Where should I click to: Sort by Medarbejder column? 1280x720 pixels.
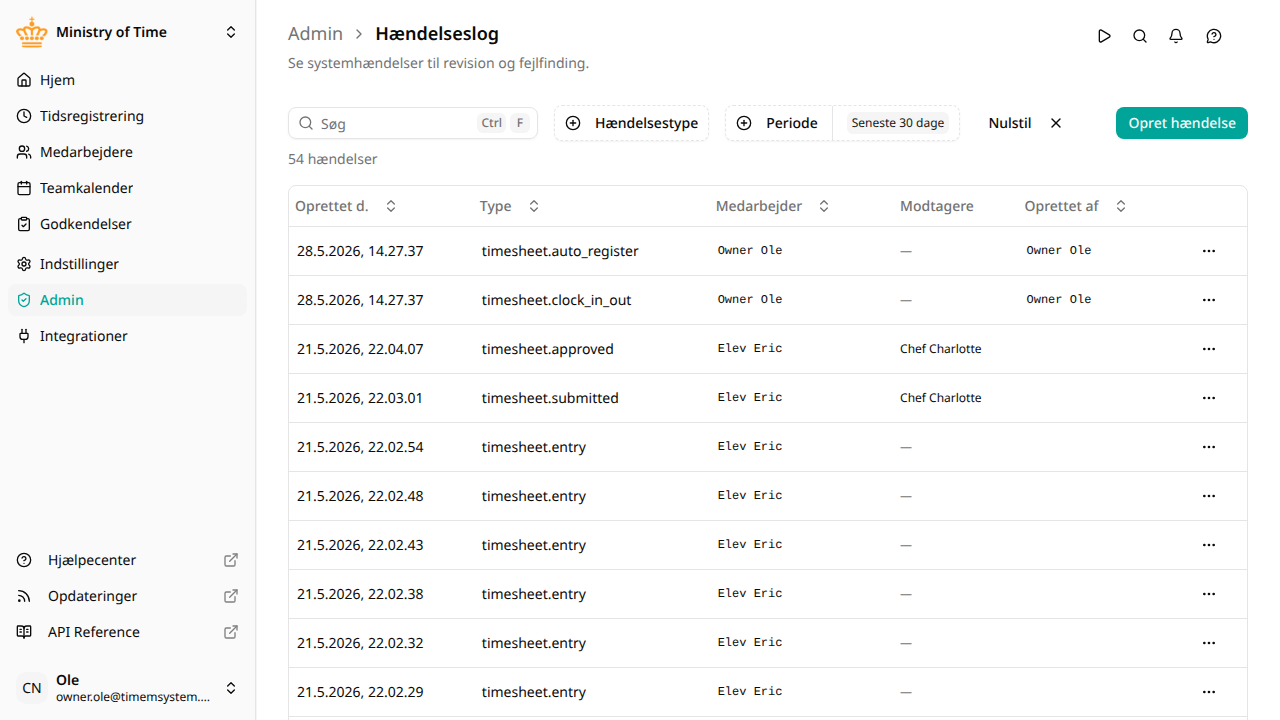tap(772, 206)
